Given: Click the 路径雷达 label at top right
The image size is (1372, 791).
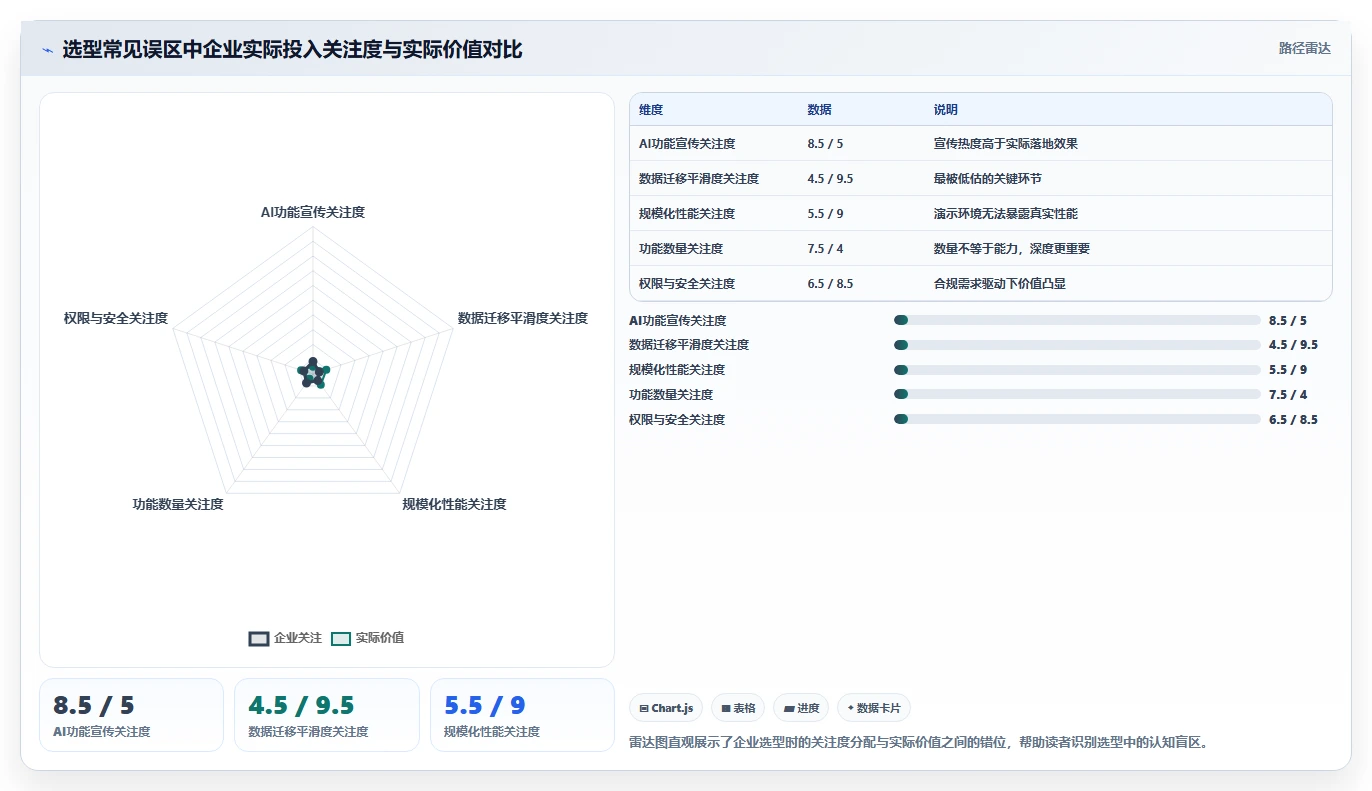Looking at the screenshot, I should (x=1304, y=48).
